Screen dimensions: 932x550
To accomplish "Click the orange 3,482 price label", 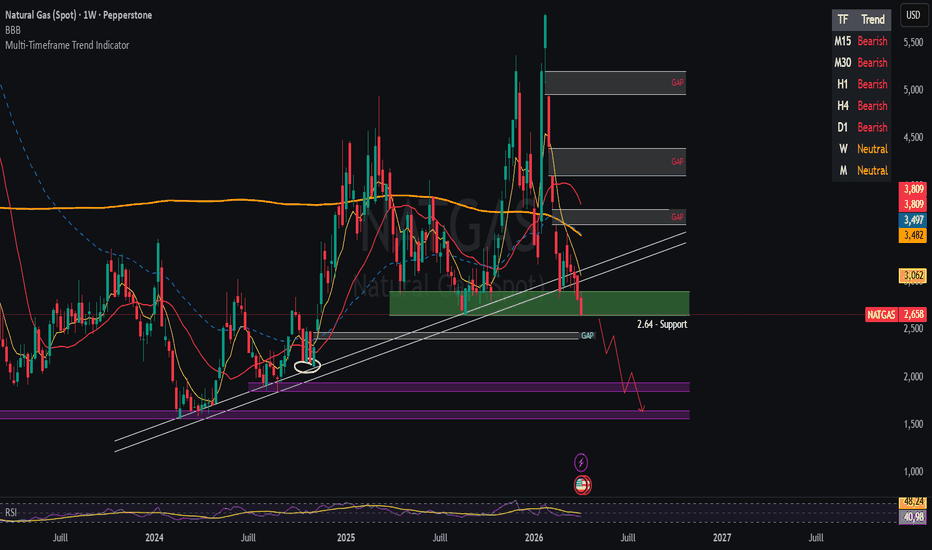I will tap(913, 235).
